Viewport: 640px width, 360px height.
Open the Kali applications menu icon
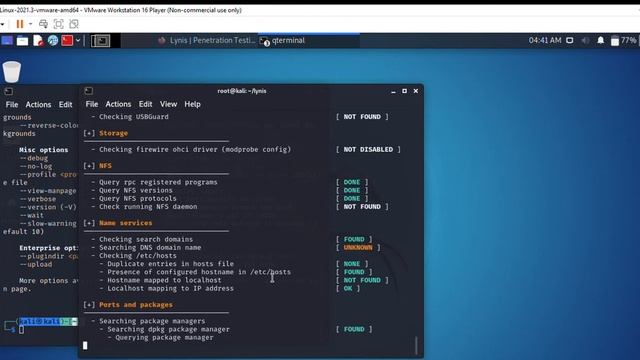pos(7,40)
